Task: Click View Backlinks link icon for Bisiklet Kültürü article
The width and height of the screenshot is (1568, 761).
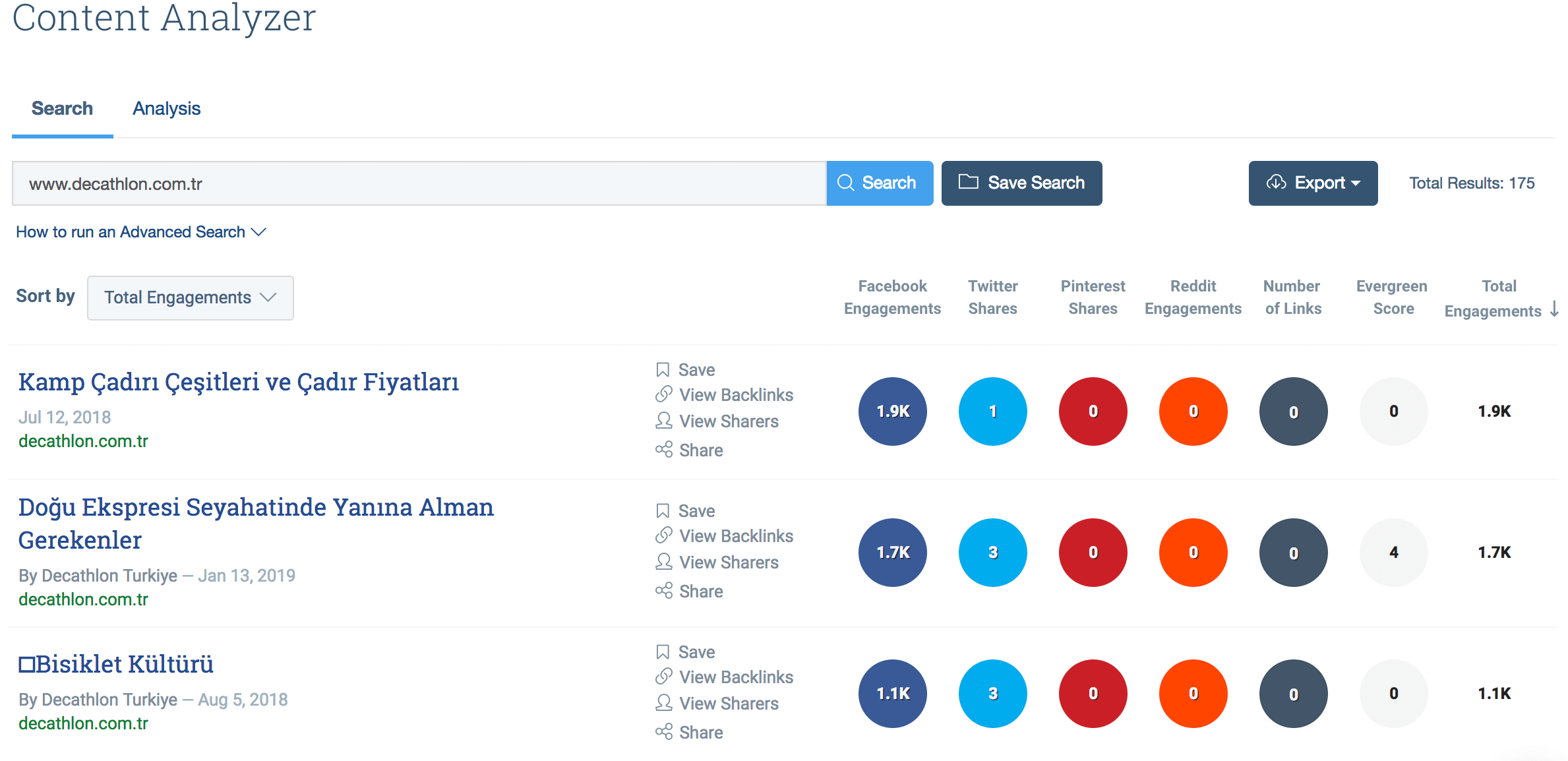Action: [663, 677]
